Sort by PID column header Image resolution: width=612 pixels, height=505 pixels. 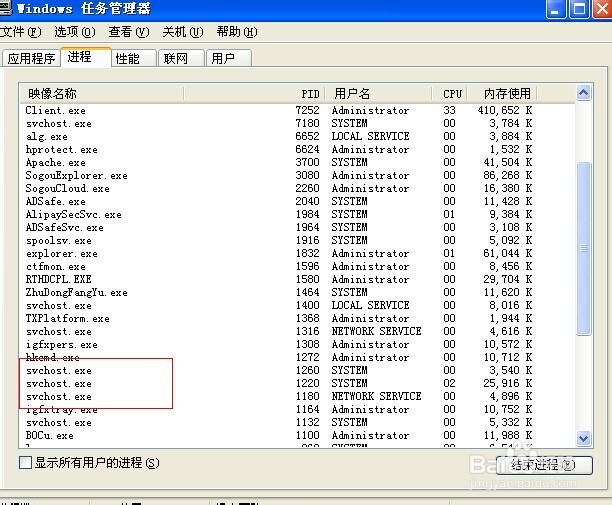[254, 94]
